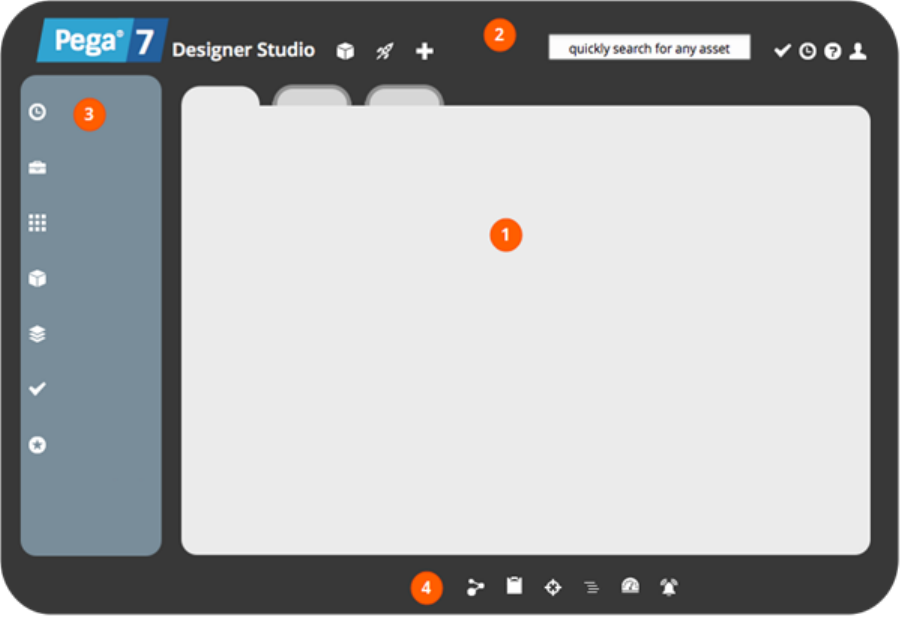The width and height of the screenshot is (901, 617).
Task: Click the plus create icon
Action: (425, 51)
